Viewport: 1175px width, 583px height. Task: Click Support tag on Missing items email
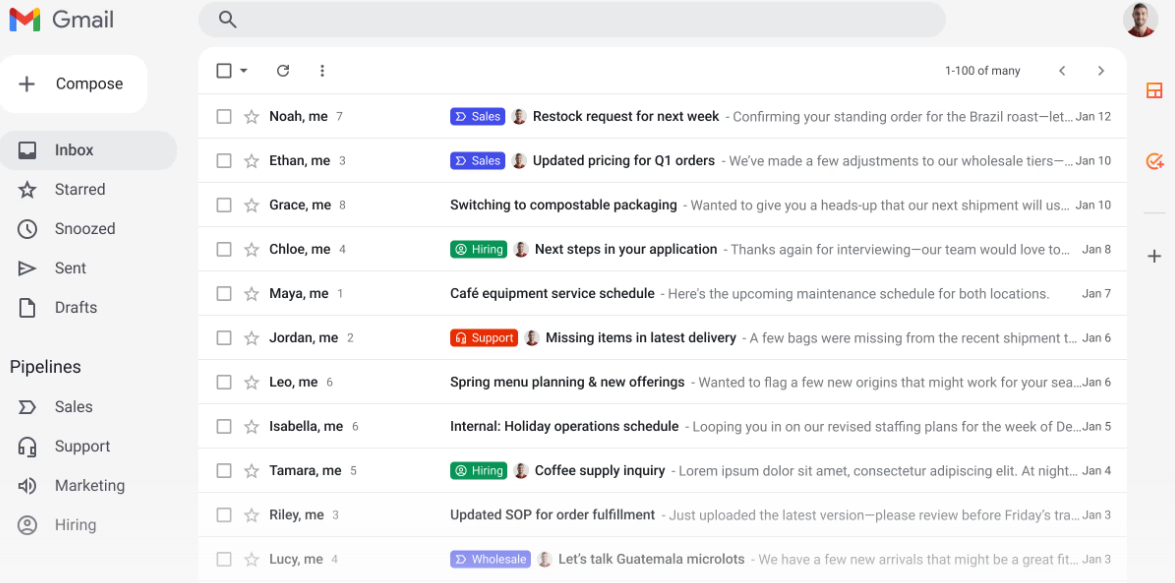click(484, 337)
